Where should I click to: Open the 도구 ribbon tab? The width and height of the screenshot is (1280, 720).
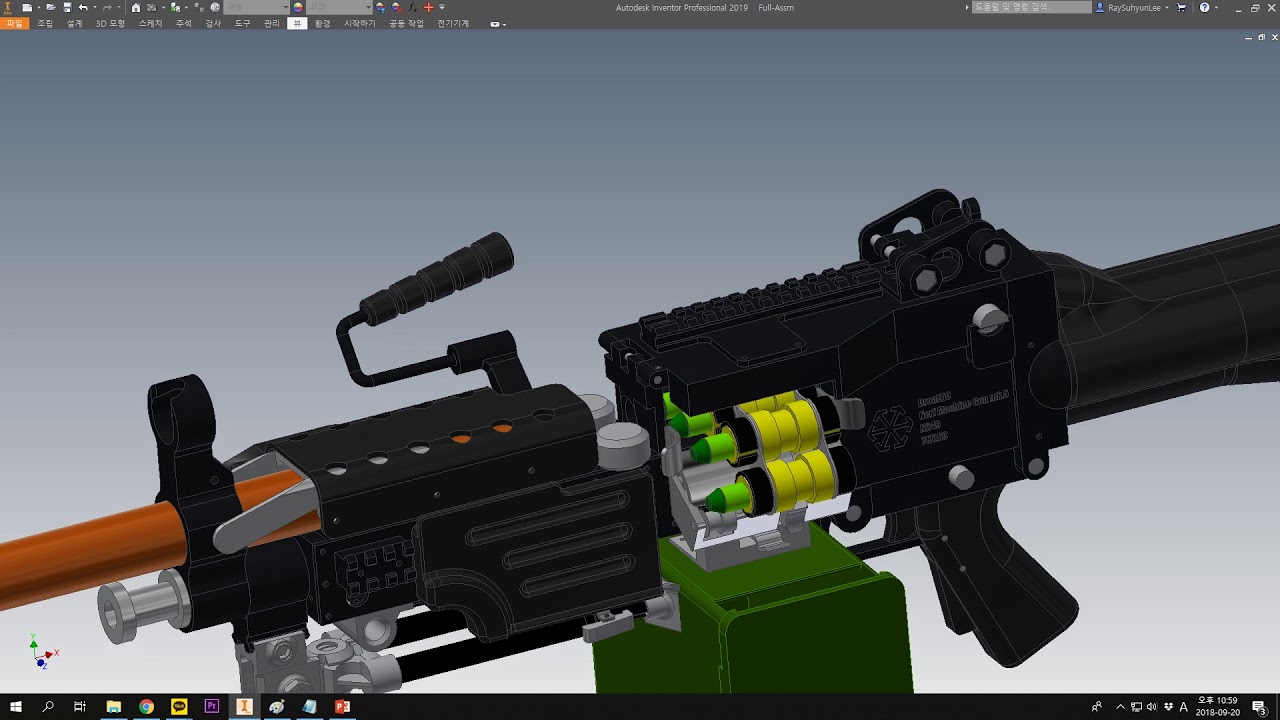243,23
